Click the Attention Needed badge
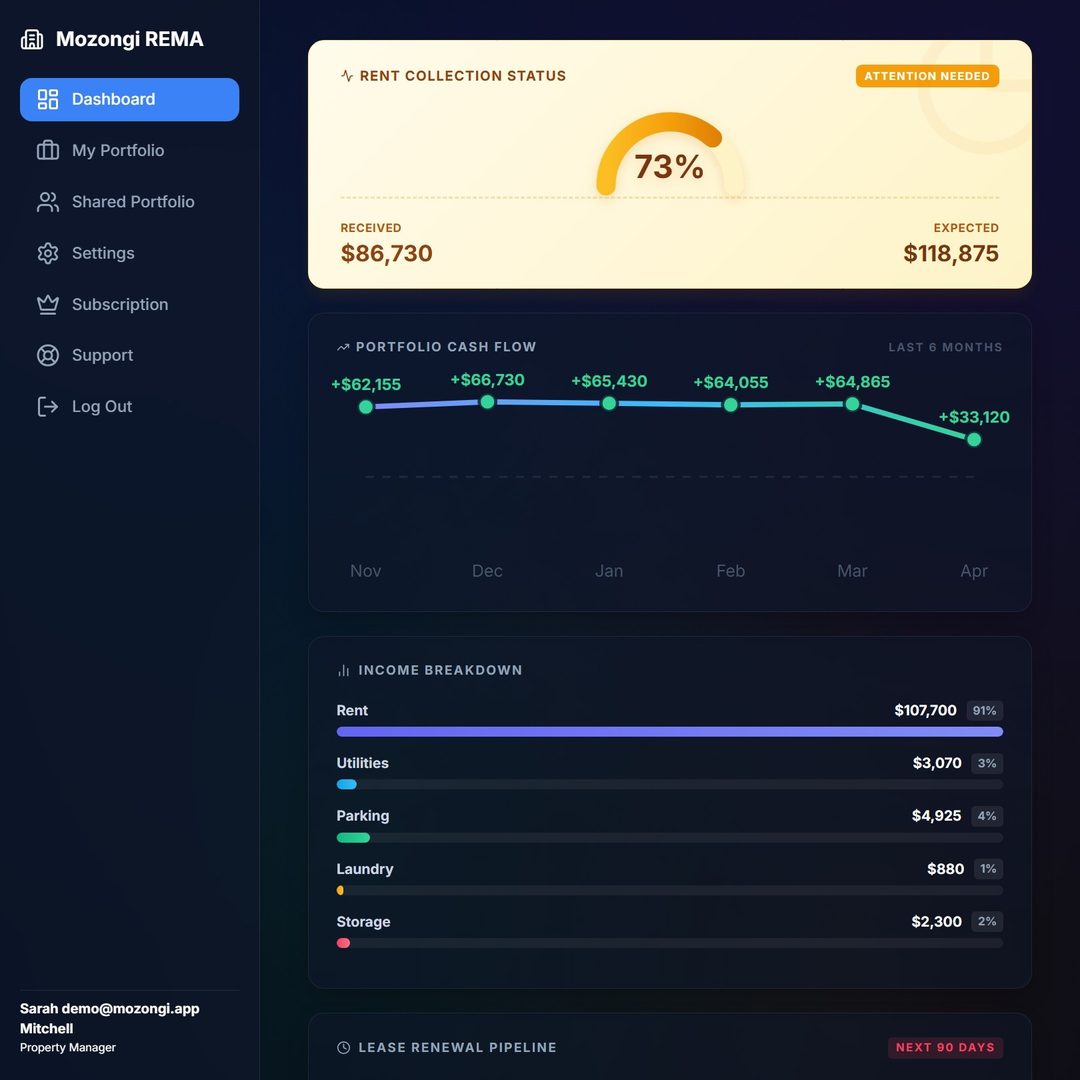This screenshot has width=1080, height=1080. (x=927, y=76)
